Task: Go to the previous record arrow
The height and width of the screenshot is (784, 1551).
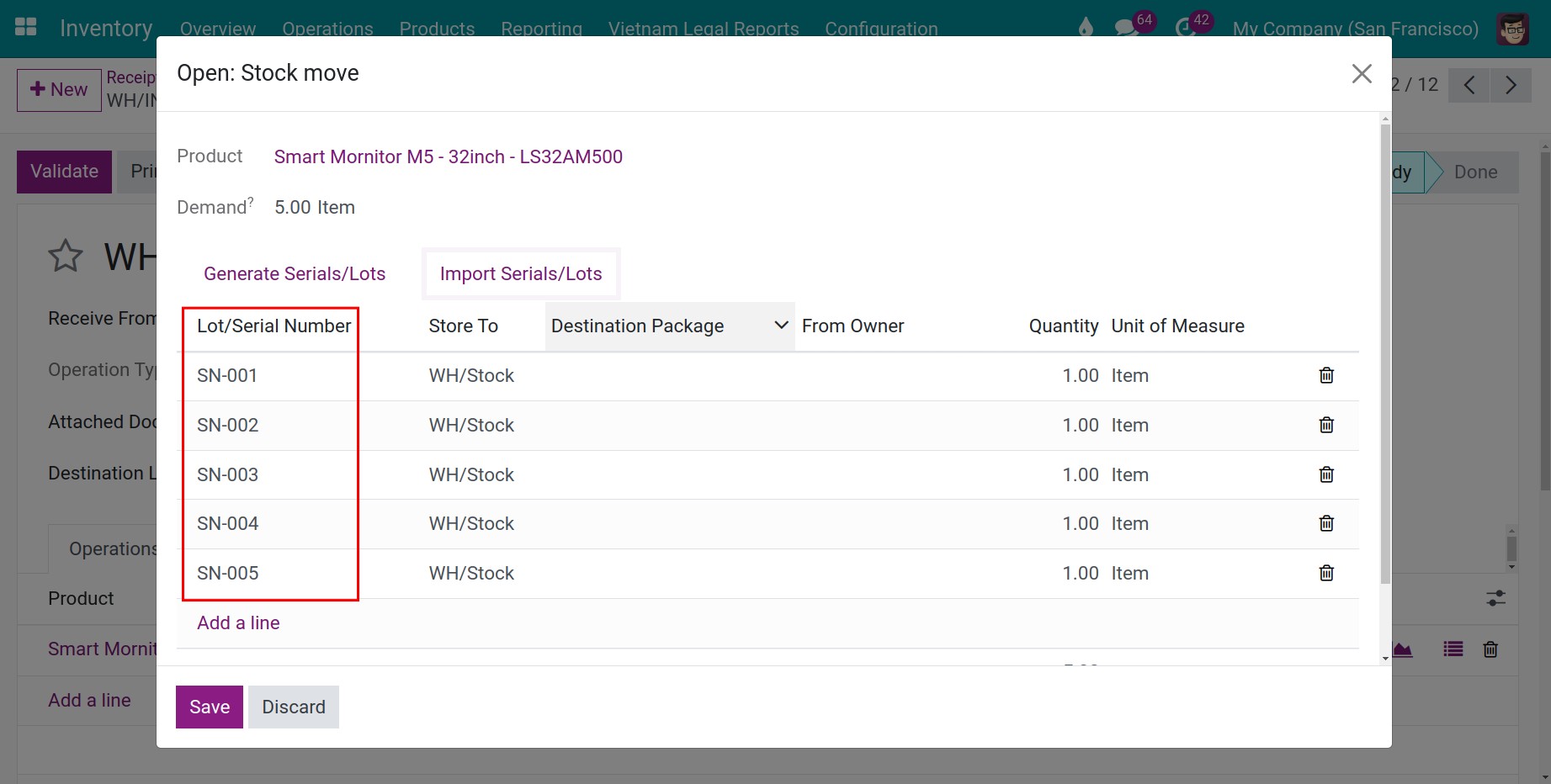Action: click(1469, 85)
